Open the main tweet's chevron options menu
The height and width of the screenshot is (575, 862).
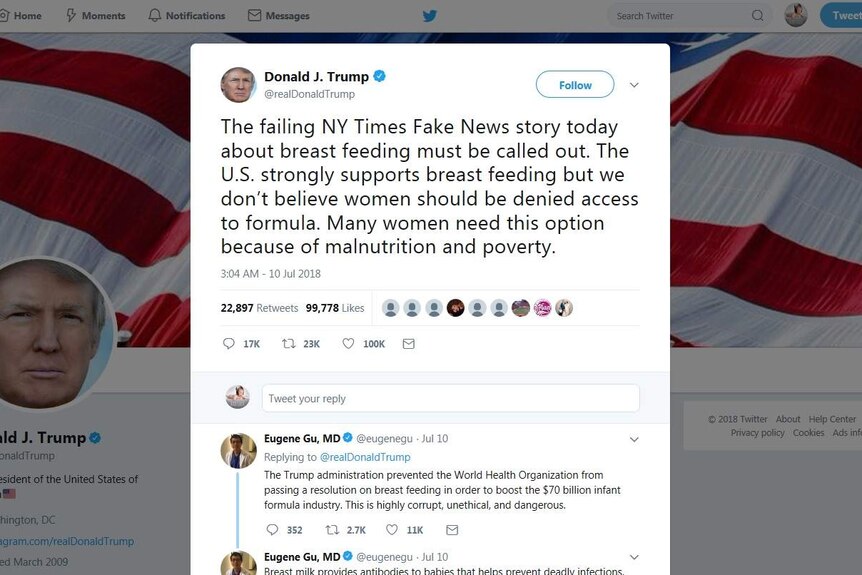click(634, 85)
